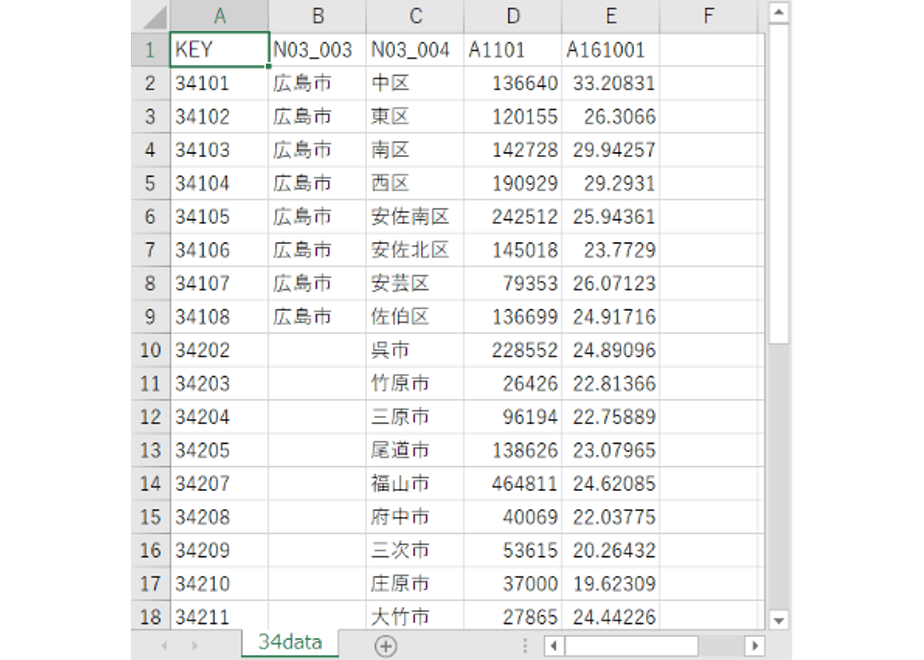The height and width of the screenshot is (660, 924).
Task: Select row header 5
Action: (x=150, y=183)
